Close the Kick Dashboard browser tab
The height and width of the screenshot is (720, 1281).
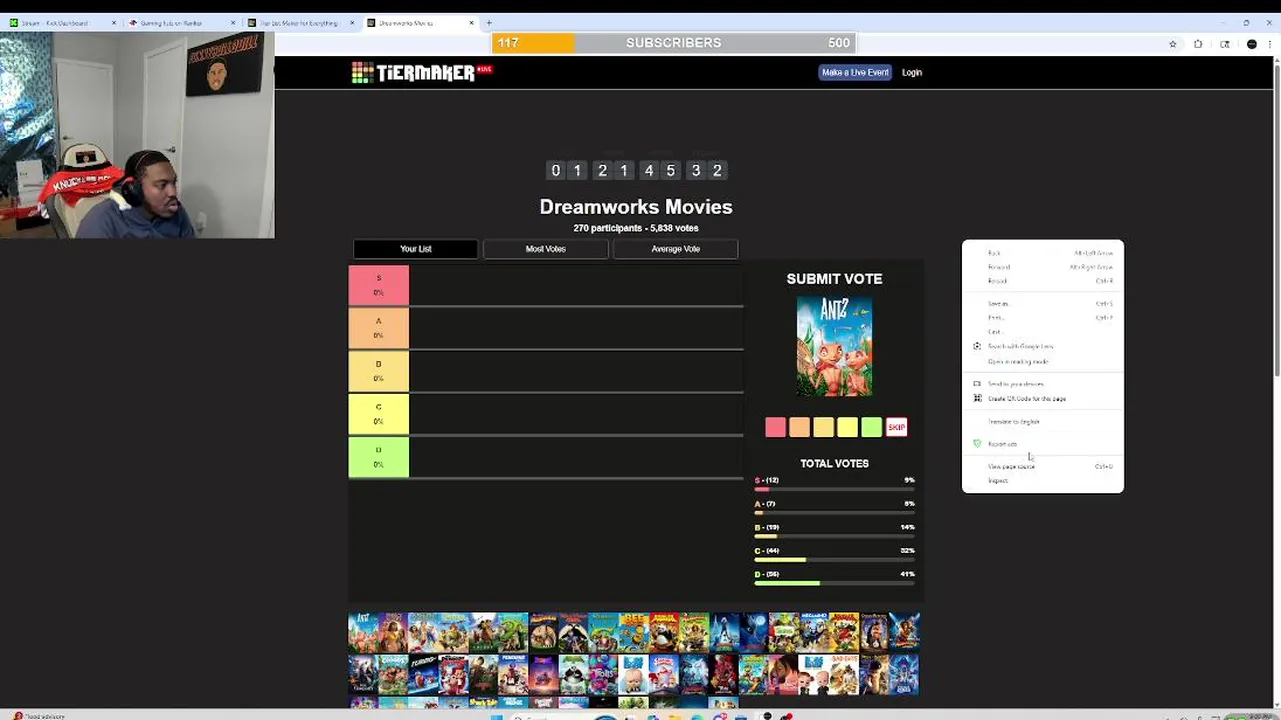114,22
